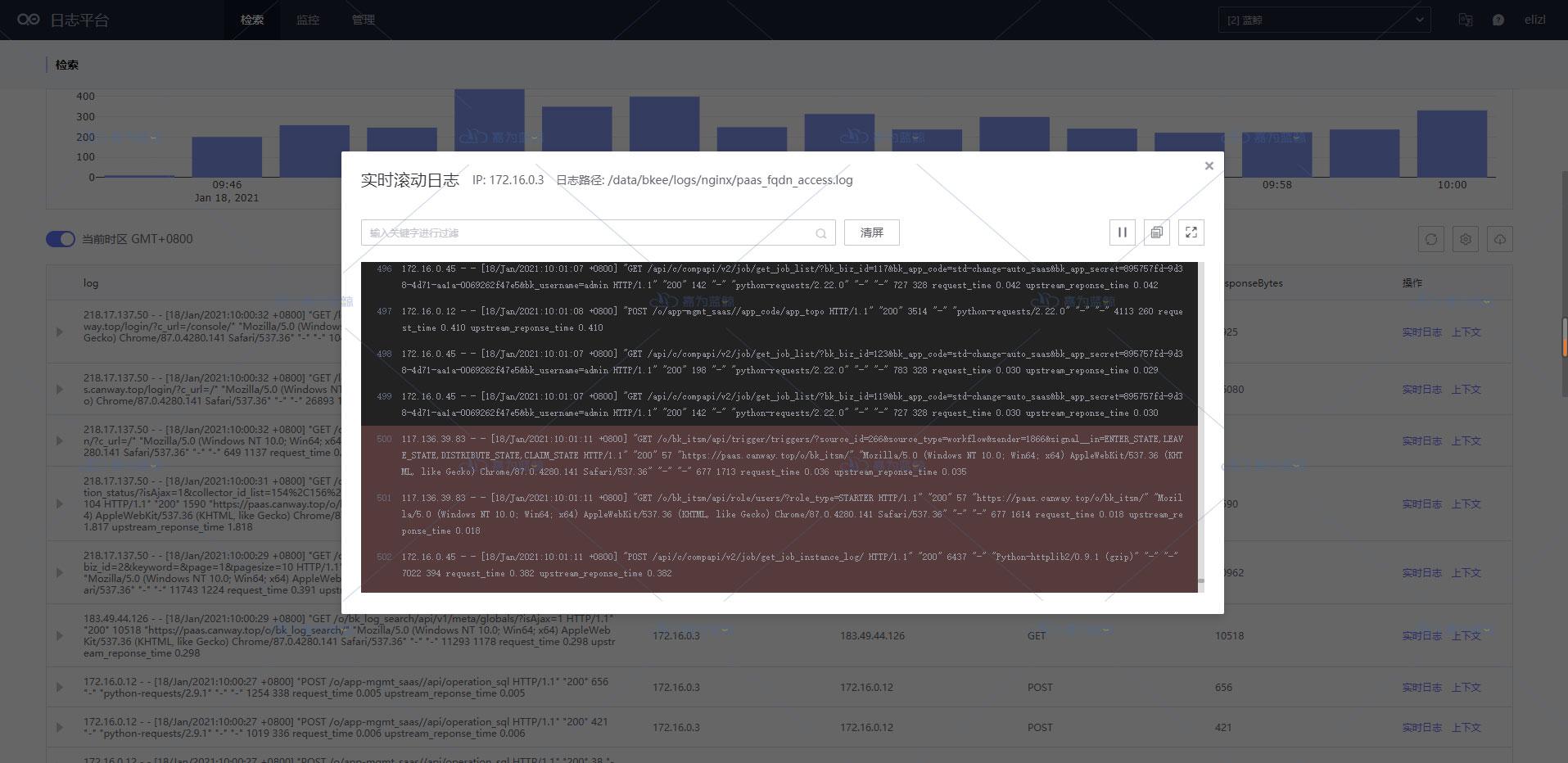Expand log dialog to fullscreen

[x=1191, y=233]
